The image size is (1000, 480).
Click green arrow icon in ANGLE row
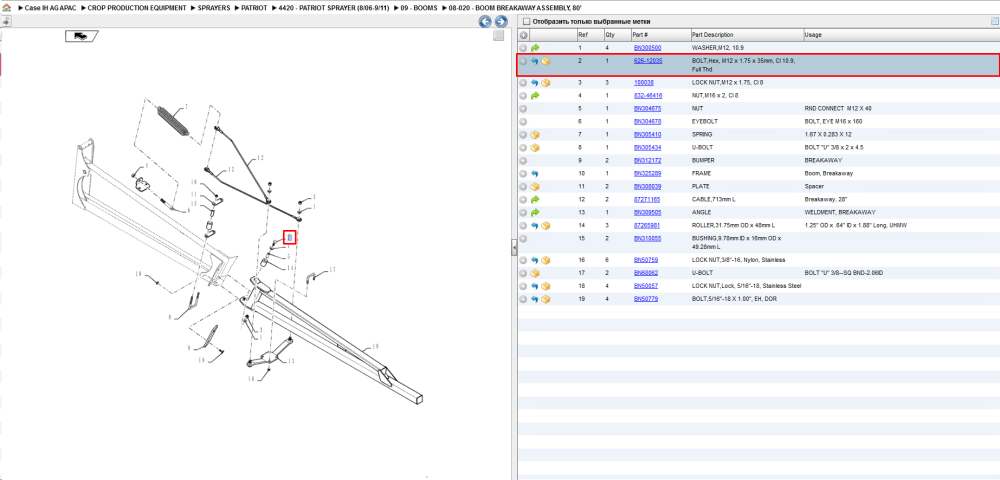tap(535, 212)
